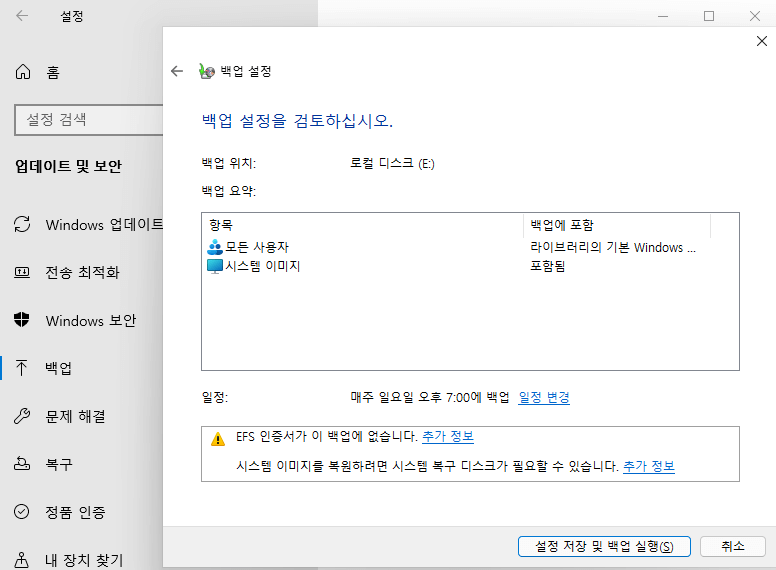Open 문제 해결 sidebar item
Viewport: 776px width, 570px height.
click(x=81, y=416)
